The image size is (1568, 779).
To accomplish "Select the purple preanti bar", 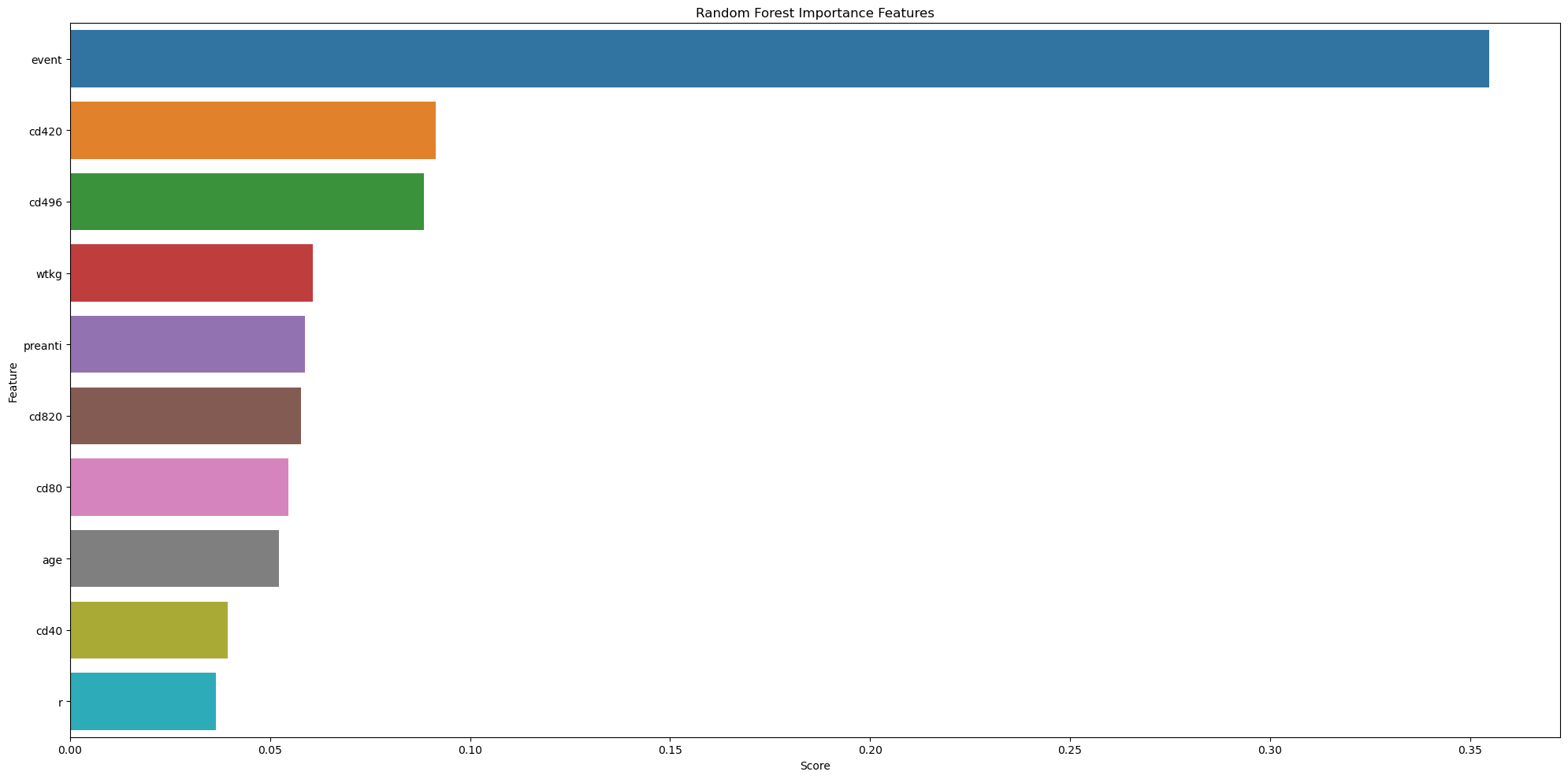I will pyautogui.click(x=188, y=344).
